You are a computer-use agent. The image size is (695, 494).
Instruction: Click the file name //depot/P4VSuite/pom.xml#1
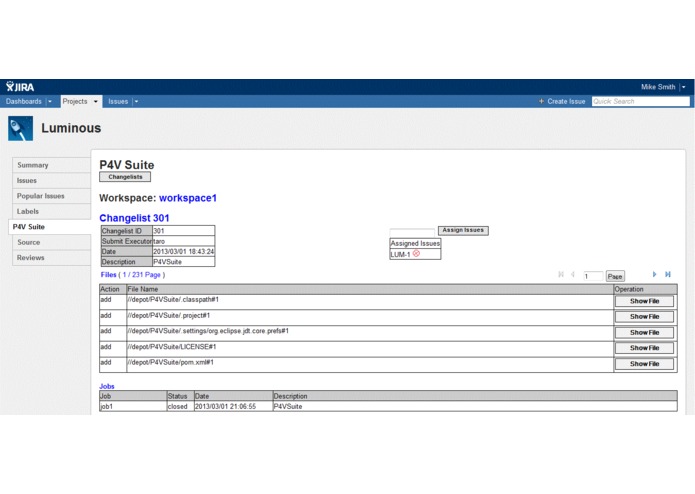click(x=170, y=362)
